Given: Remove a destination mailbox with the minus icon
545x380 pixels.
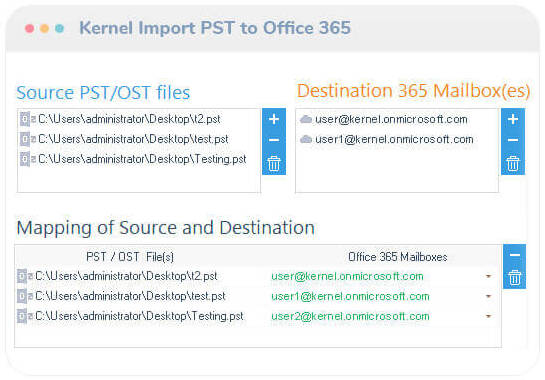Looking at the screenshot, I should [x=513, y=140].
